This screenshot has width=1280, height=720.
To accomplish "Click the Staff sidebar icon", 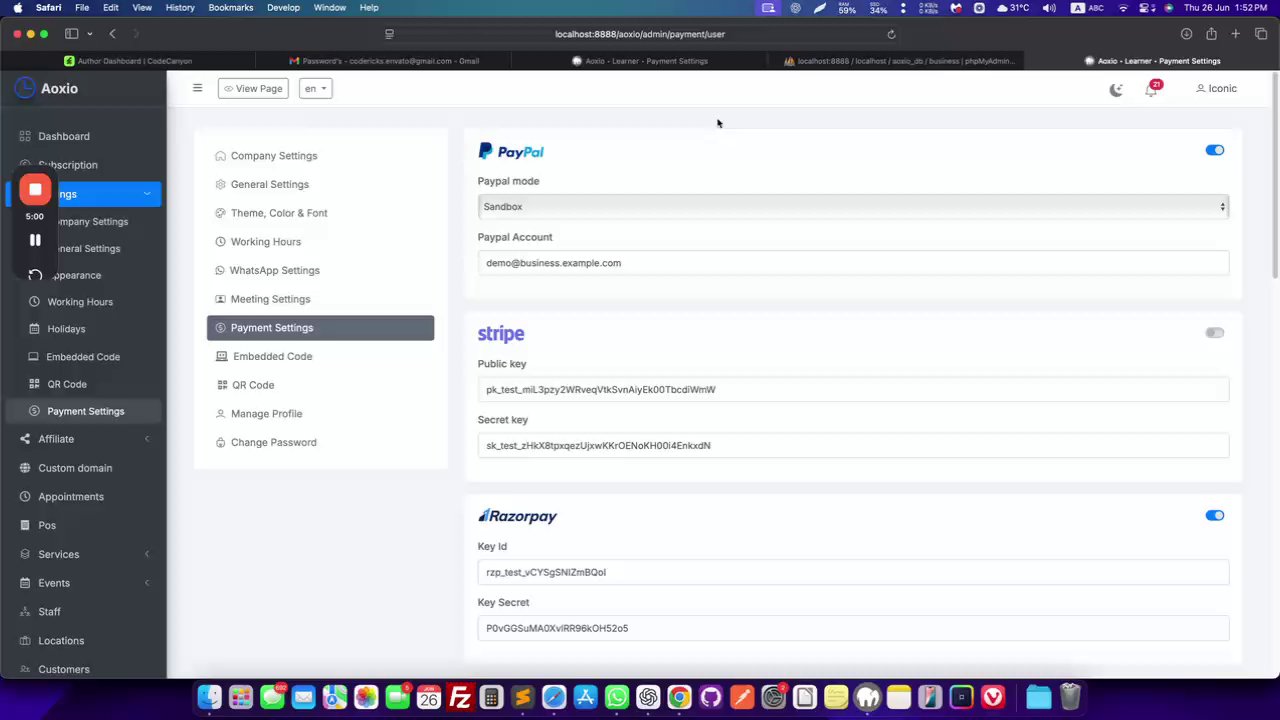I will [26, 612].
